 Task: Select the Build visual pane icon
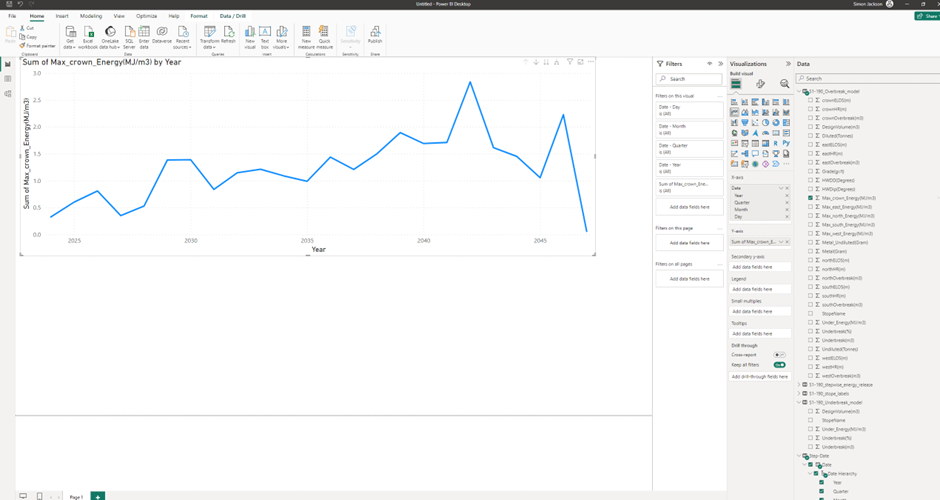(736, 84)
